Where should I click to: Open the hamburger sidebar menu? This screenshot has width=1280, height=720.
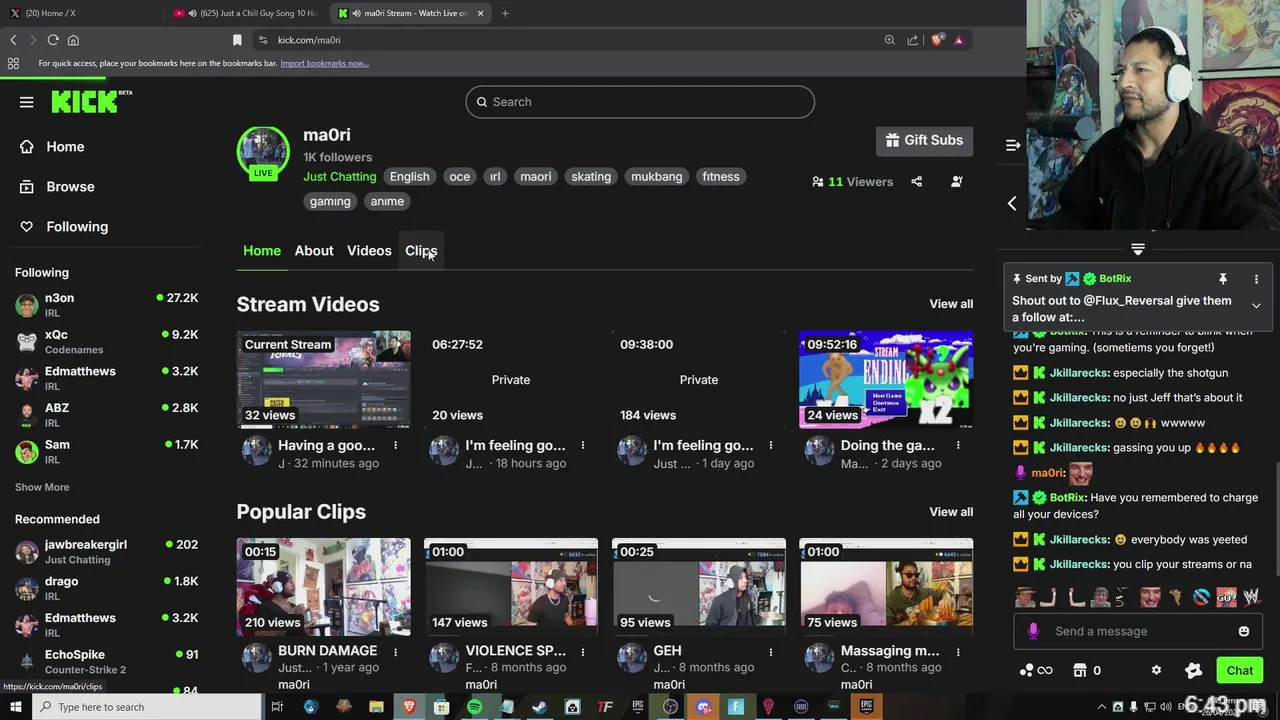pos(27,102)
